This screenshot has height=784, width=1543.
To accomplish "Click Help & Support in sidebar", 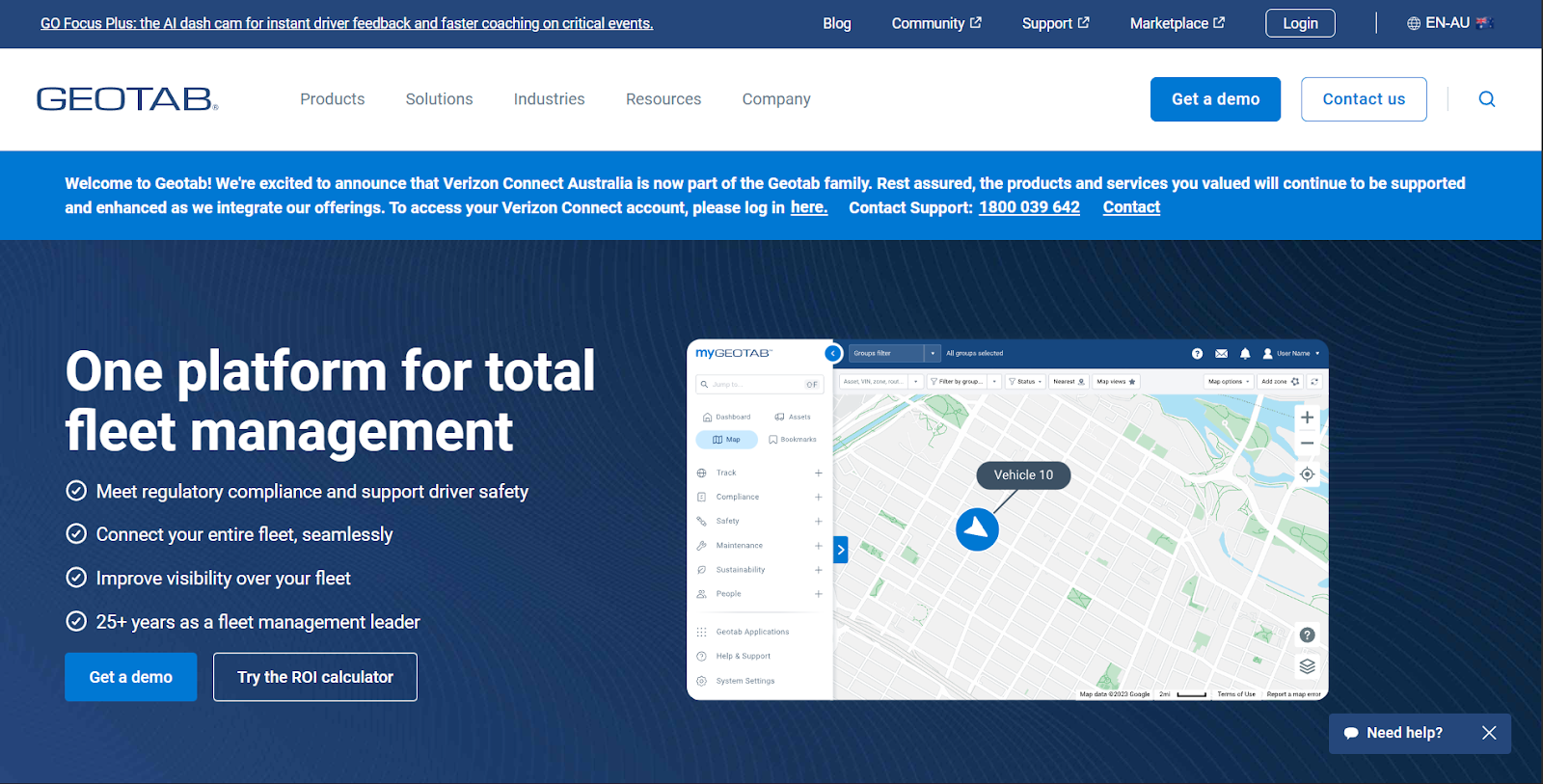I will pyautogui.click(x=743, y=657).
